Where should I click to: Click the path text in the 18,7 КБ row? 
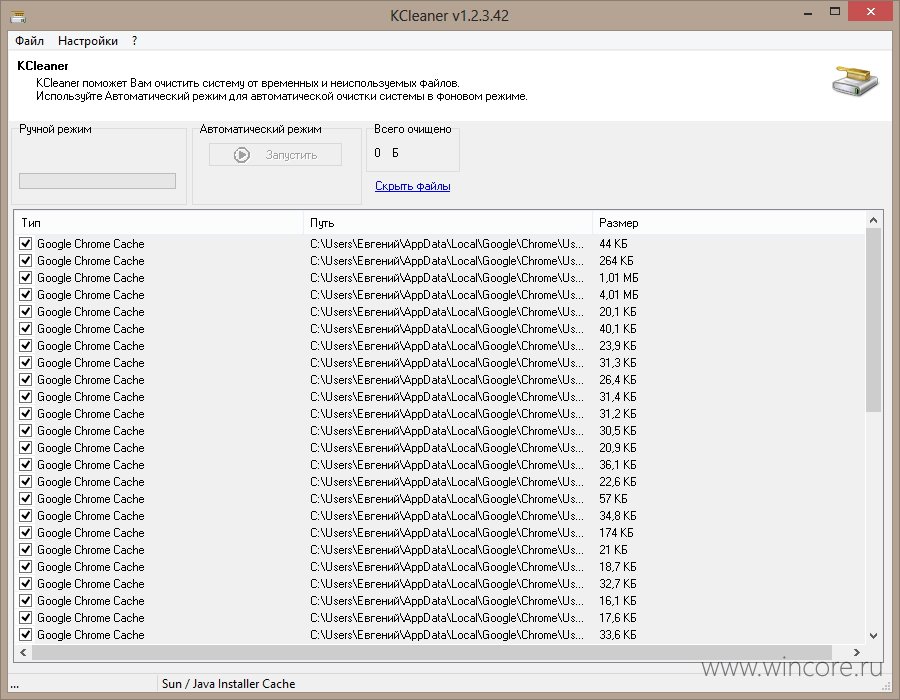(x=447, y=567)
